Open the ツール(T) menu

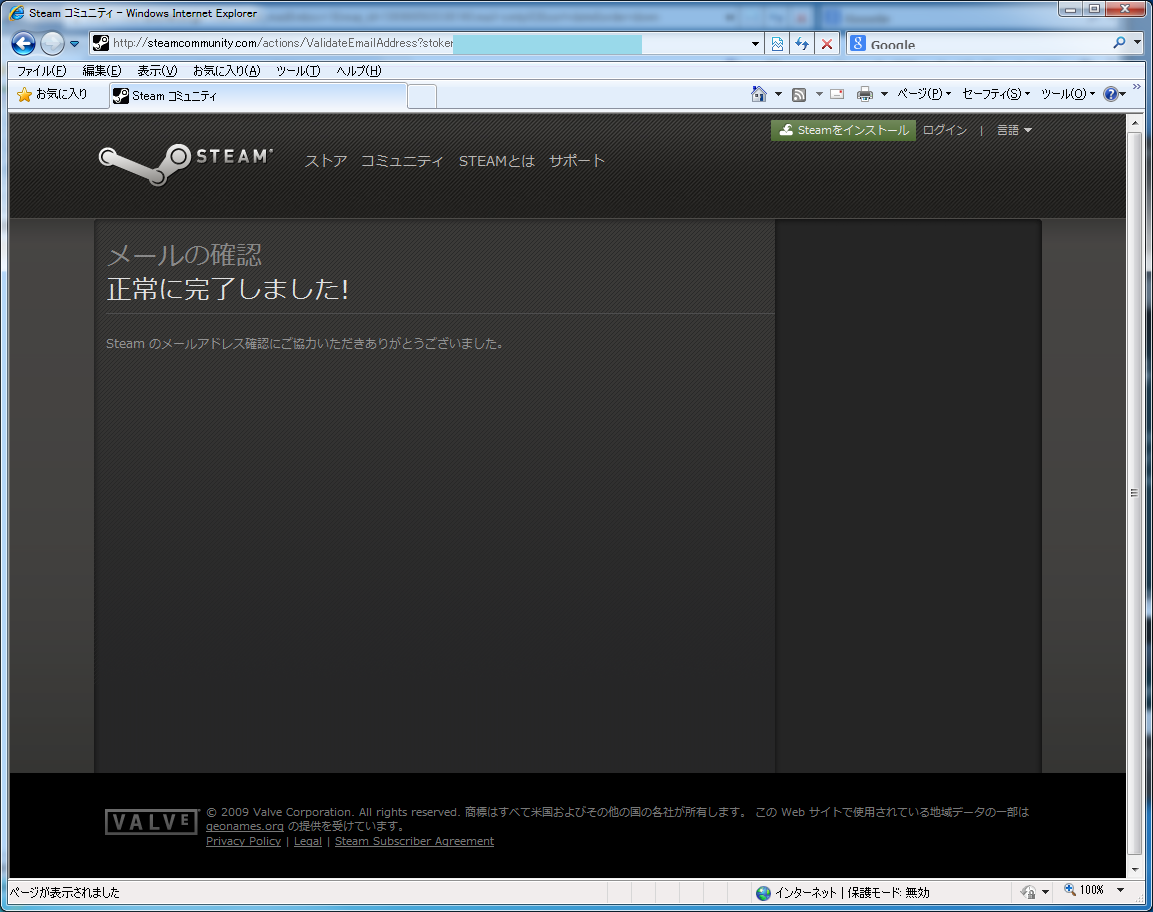click(298, 71)
